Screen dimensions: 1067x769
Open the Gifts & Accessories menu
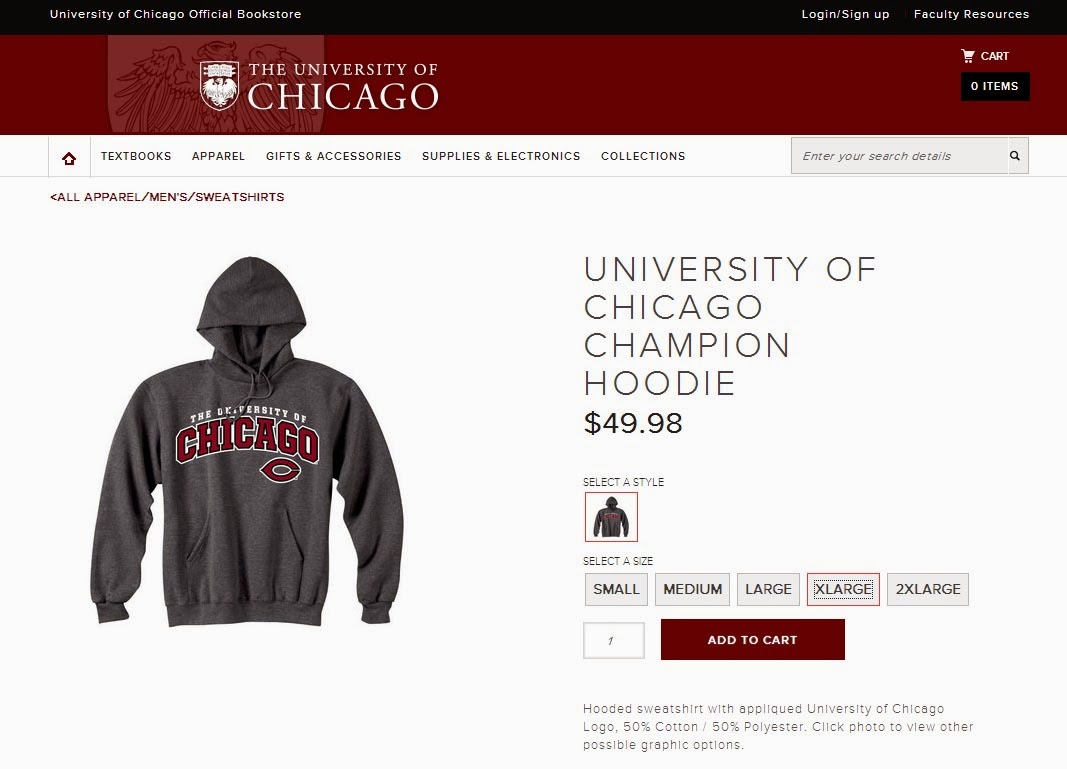tap(333, 156)
